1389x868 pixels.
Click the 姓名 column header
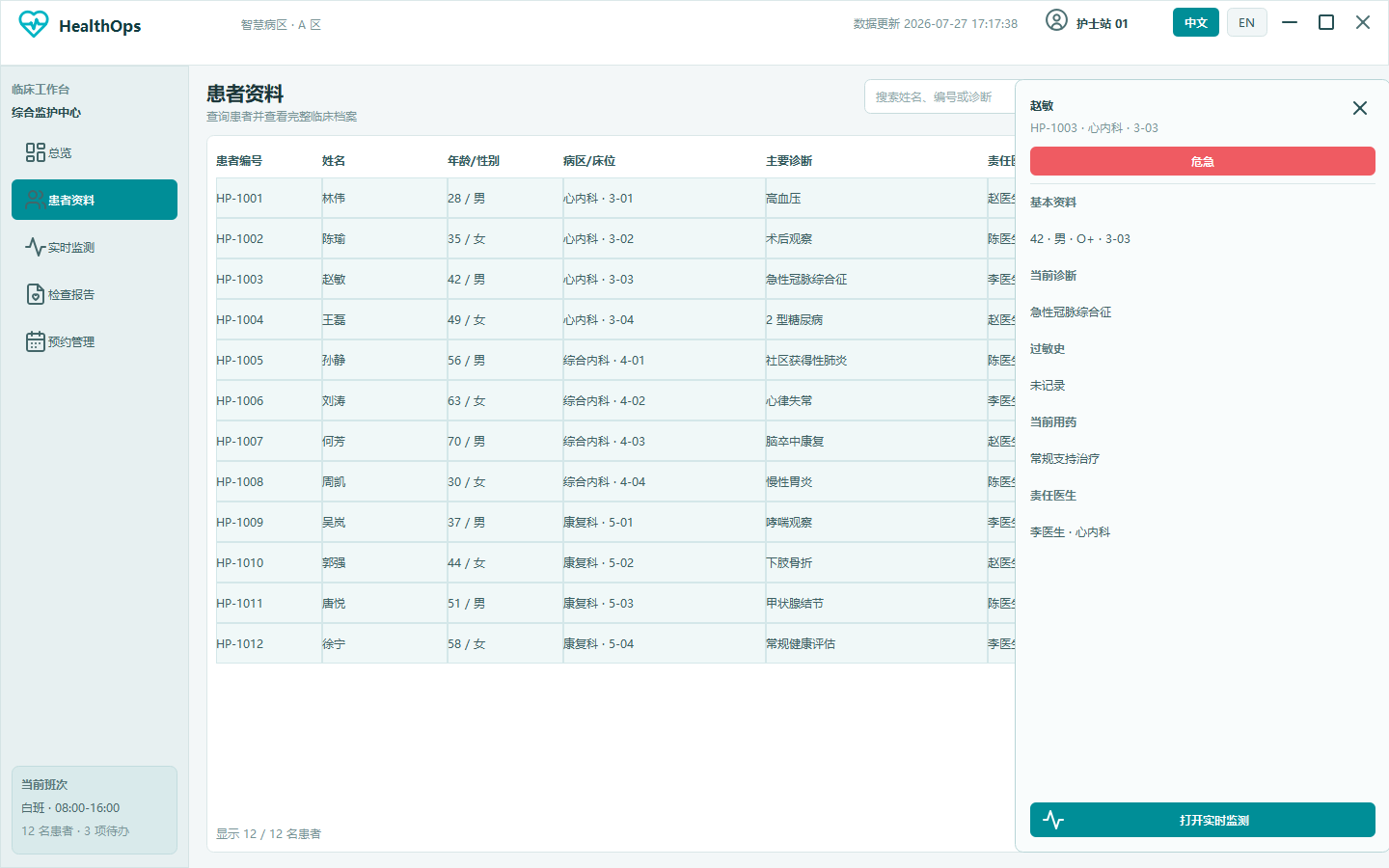334,161
